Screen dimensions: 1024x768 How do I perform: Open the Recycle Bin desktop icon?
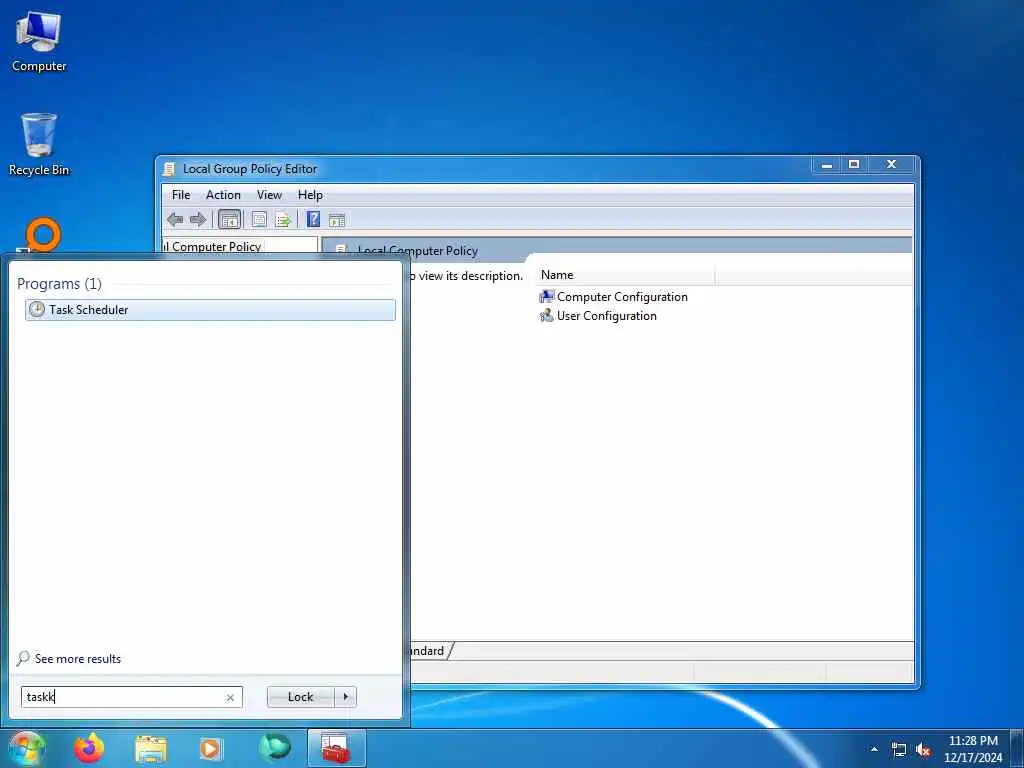[39, 144]
